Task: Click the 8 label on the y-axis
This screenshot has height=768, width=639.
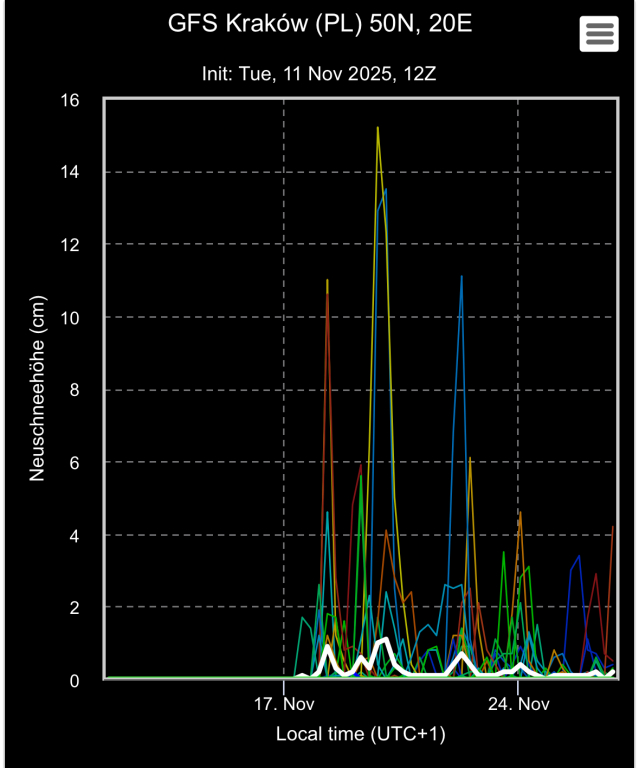Action: point(75,390)
